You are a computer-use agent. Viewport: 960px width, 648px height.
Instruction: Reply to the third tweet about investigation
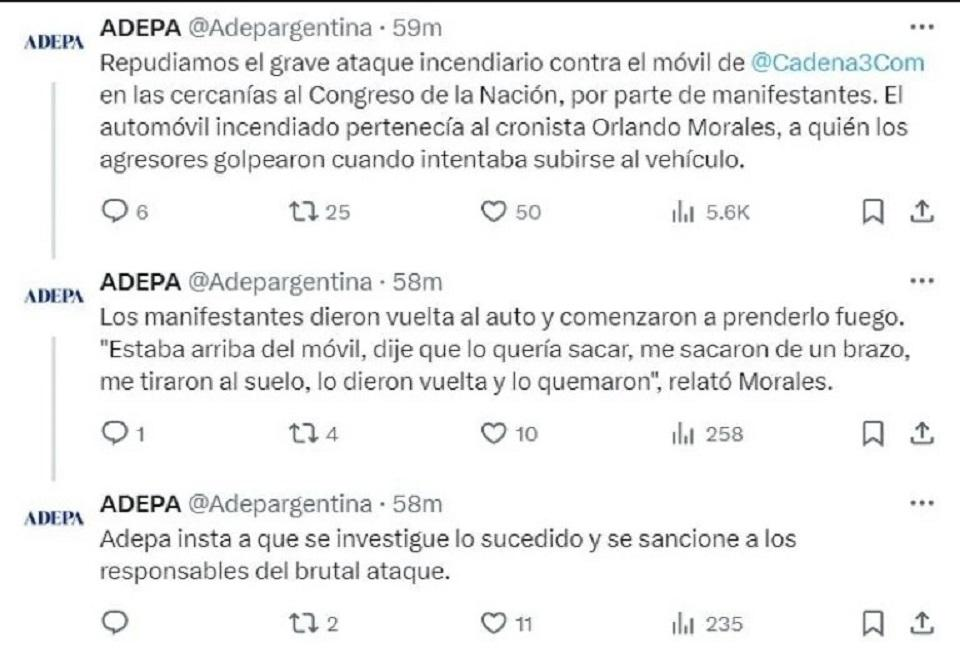click(x=117, y=623)
